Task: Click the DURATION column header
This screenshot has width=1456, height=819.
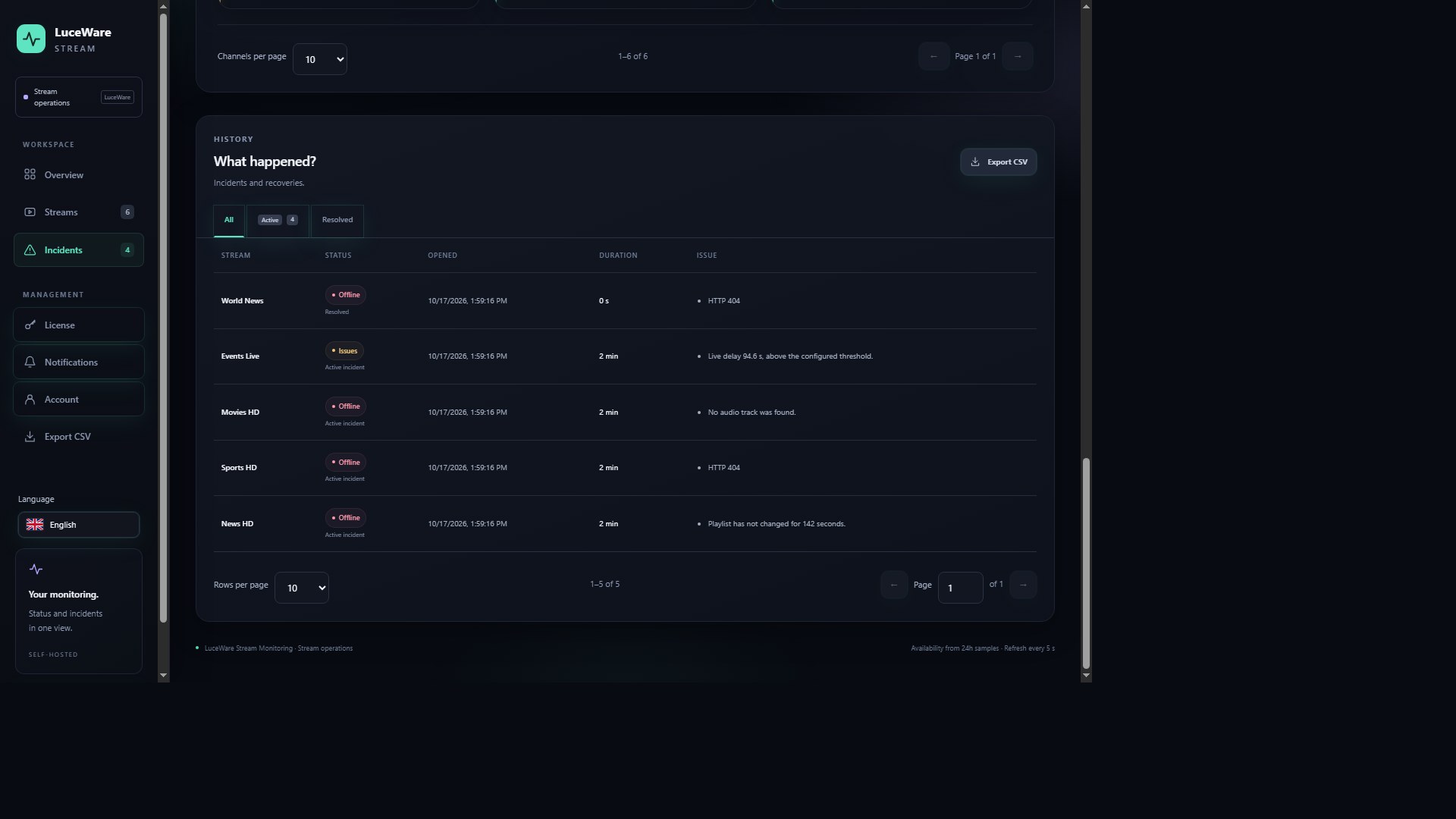Action: (618, 256)
